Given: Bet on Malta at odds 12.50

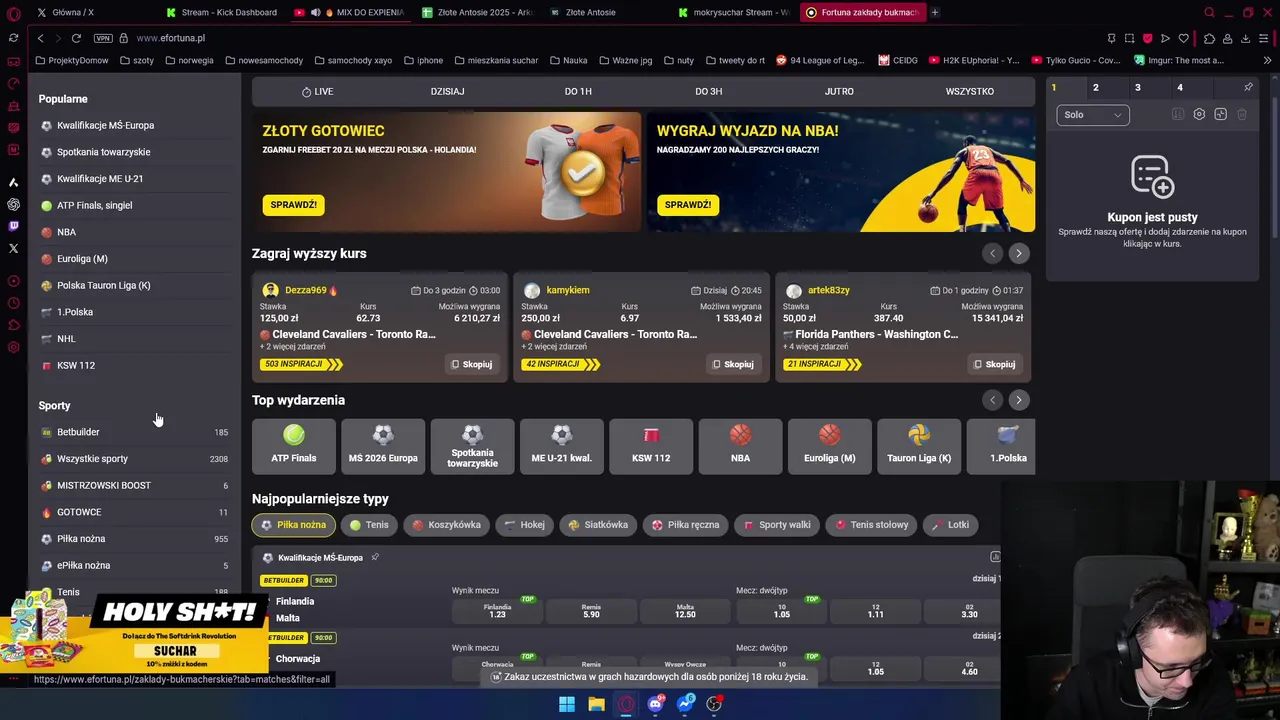Looking at the screenshot, I should pos(685,610).
